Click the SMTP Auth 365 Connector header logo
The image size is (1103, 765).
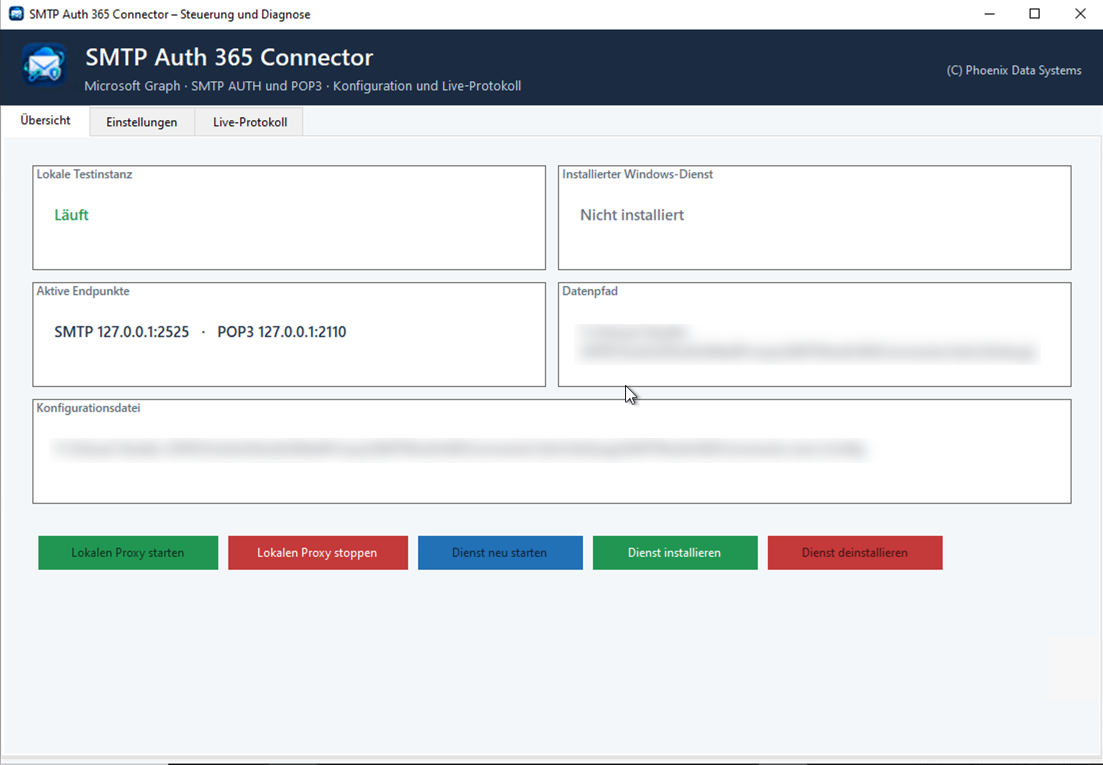pyautogui.click(x=44, y=65)
